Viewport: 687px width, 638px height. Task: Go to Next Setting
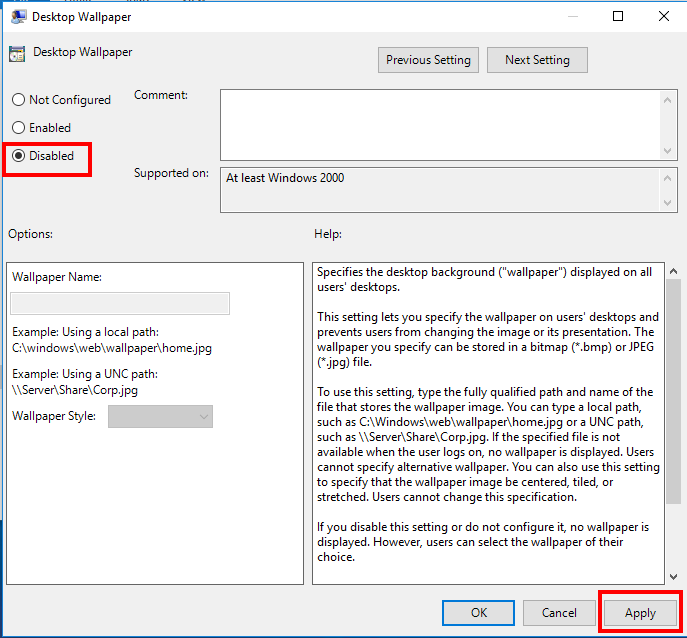tap(537, 60)
